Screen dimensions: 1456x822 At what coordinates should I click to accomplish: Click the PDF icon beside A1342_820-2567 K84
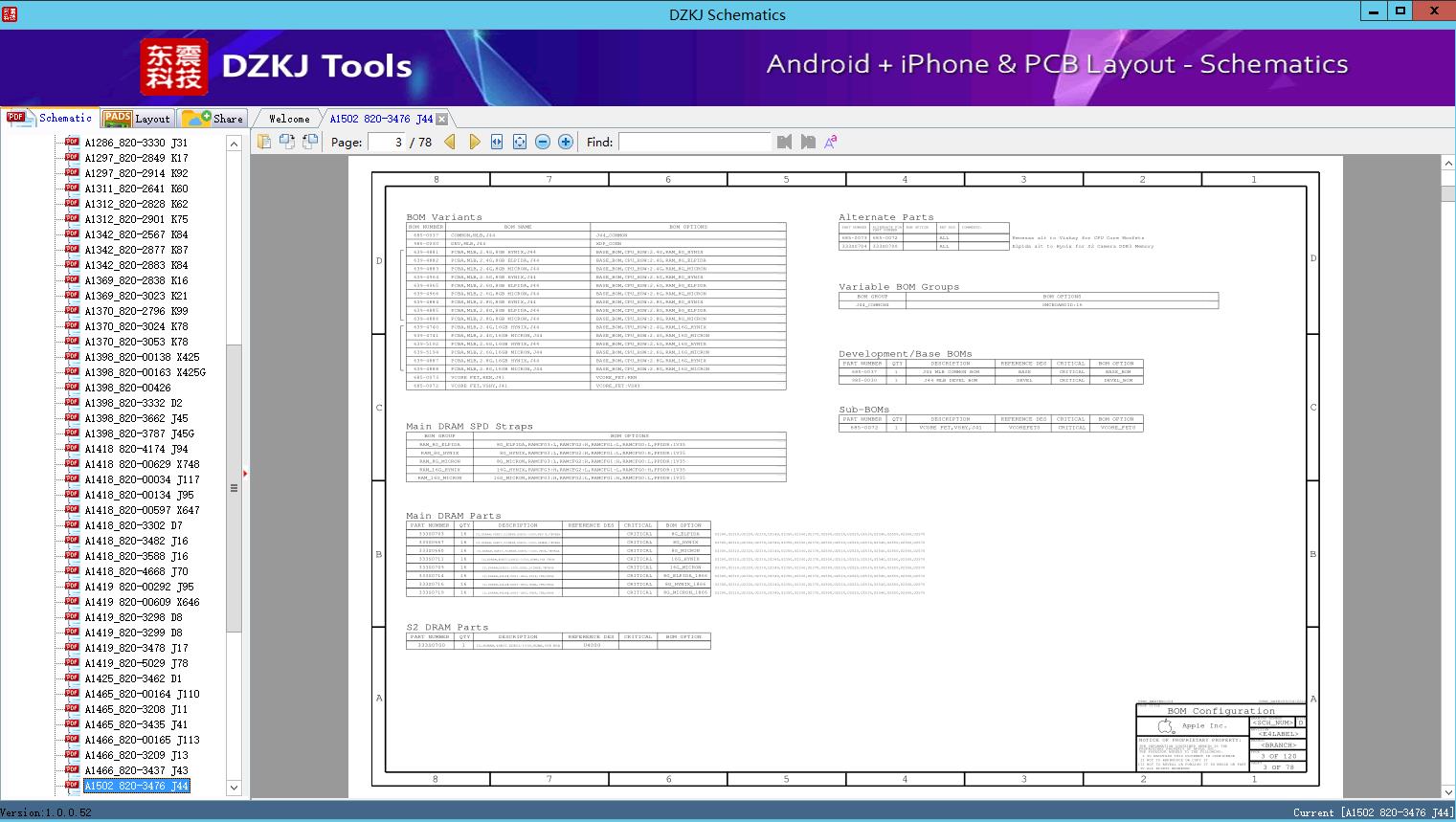(x=72, y=233)
